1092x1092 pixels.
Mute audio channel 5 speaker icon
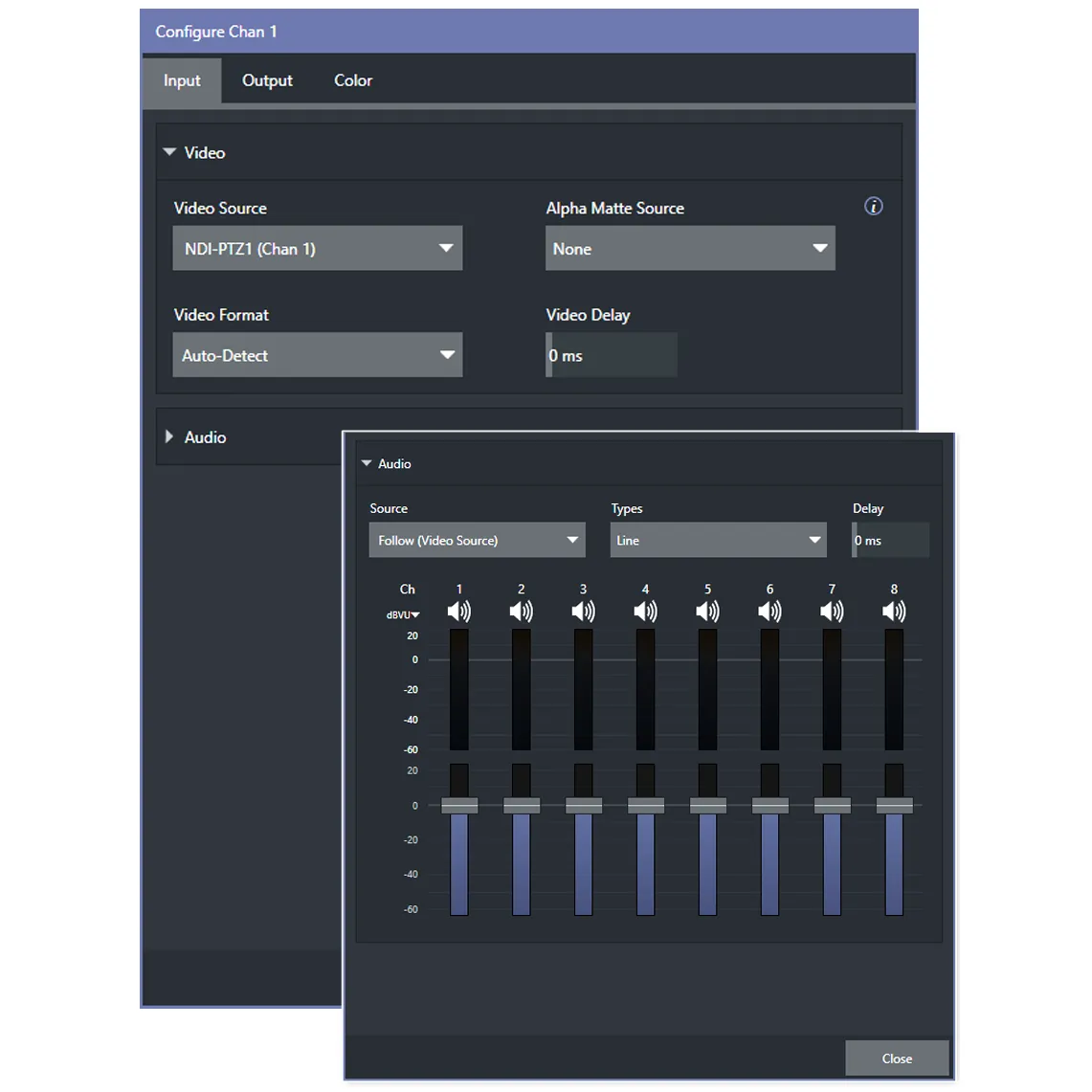click(x=707, y=612)
